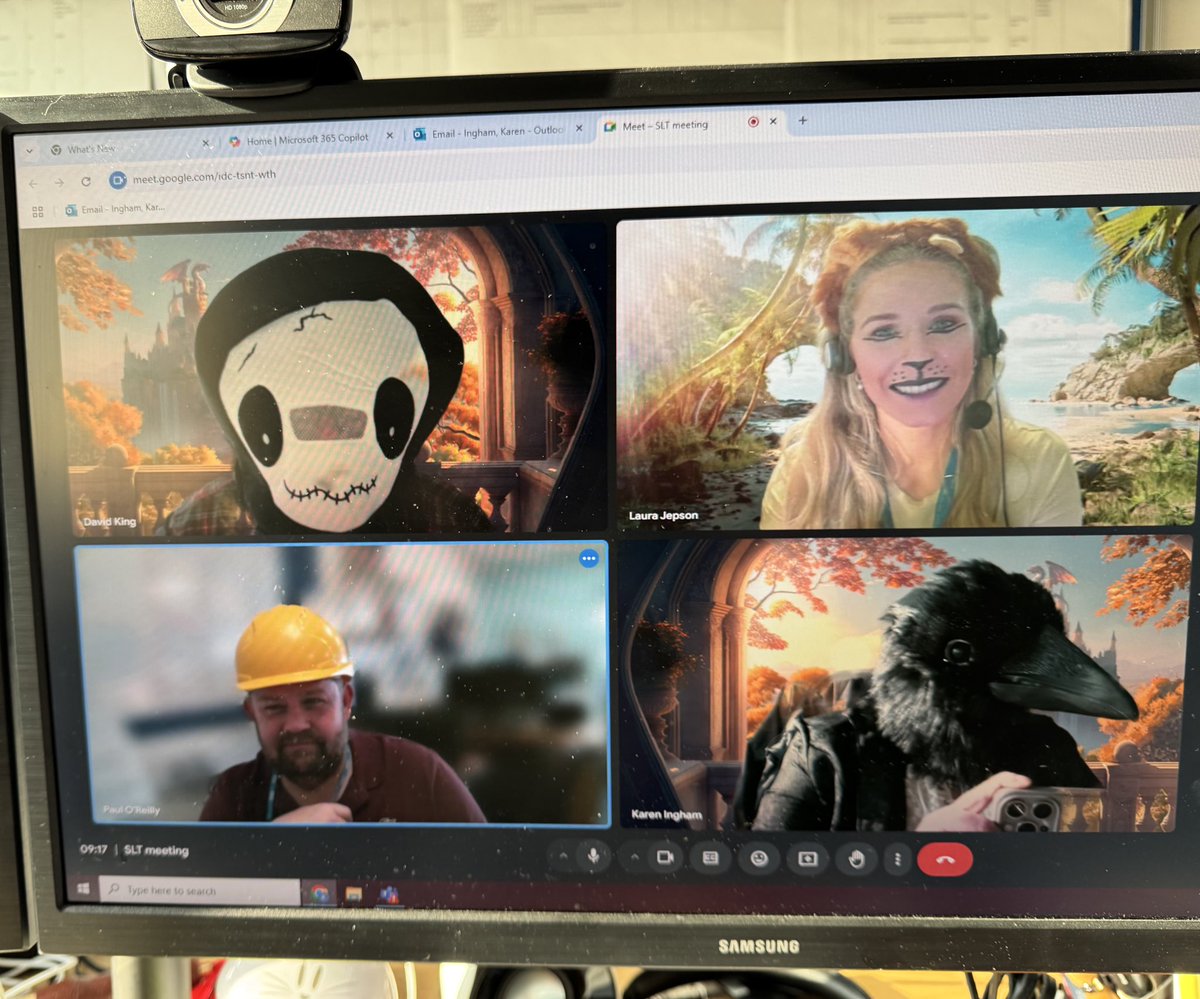This screenshot has width=1200, height=999.
Task: Click the Type here to search box
Action: coord(200,890)
